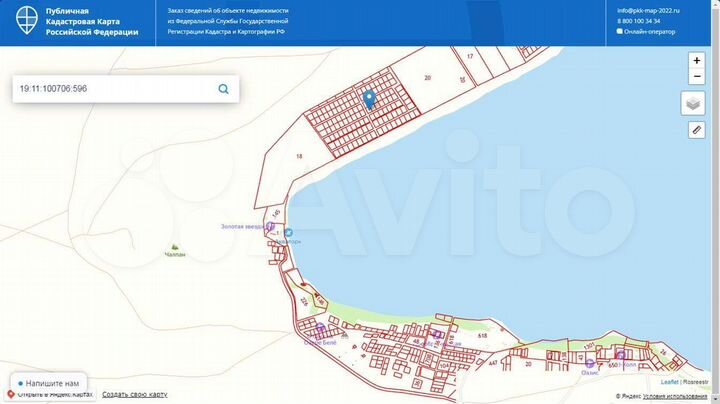Open Условия использования link
Viewport: 720px width, 404px height.
[x=675, y=396]
